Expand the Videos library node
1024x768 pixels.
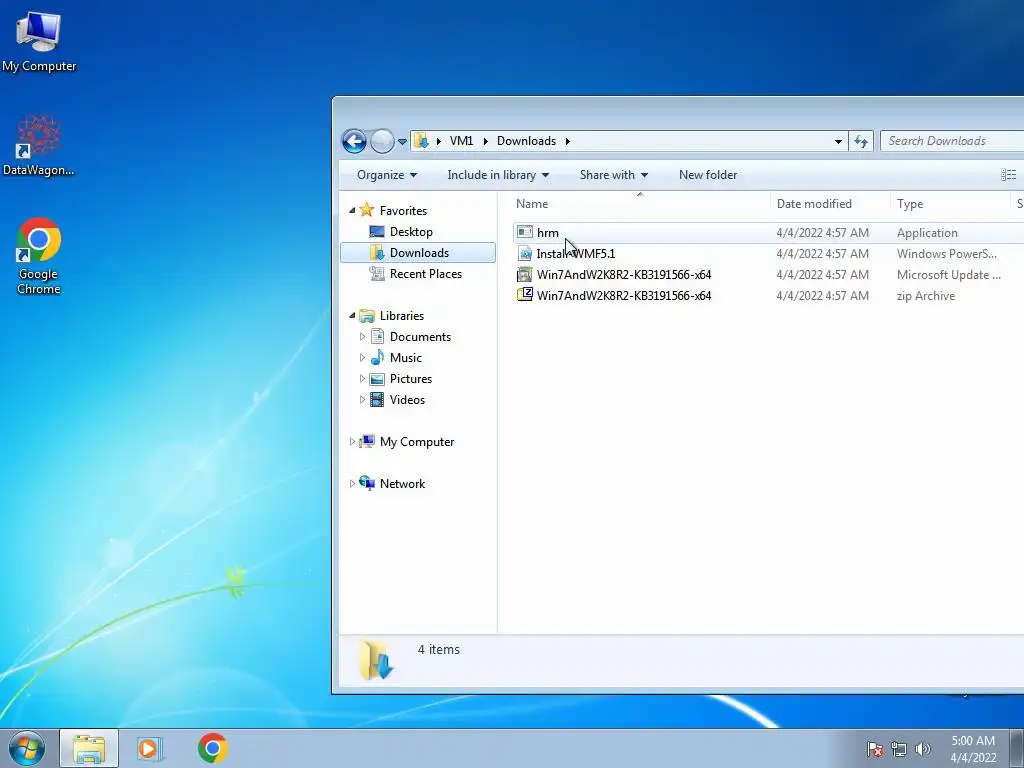362,400
